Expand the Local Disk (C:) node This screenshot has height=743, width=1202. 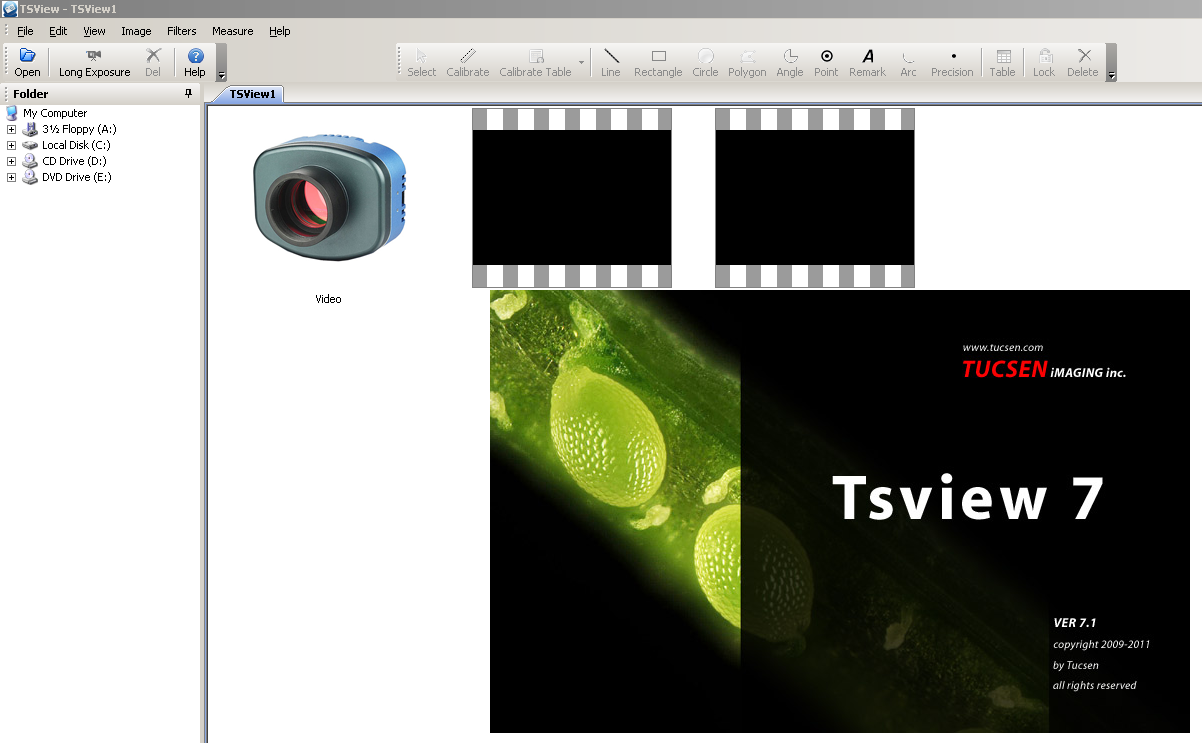[x=11, y=145]
